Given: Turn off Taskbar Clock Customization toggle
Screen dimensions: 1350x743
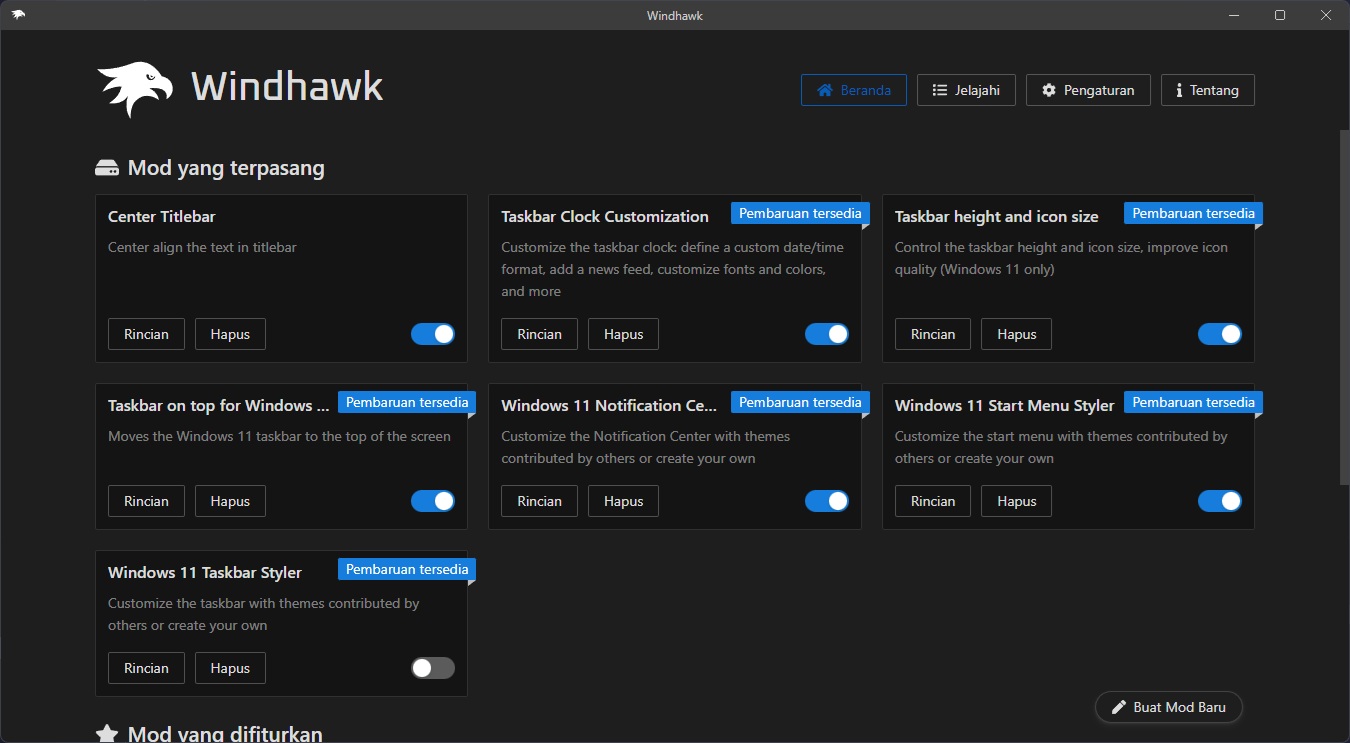Looking at the screenshot, I should tap(826, 334).
